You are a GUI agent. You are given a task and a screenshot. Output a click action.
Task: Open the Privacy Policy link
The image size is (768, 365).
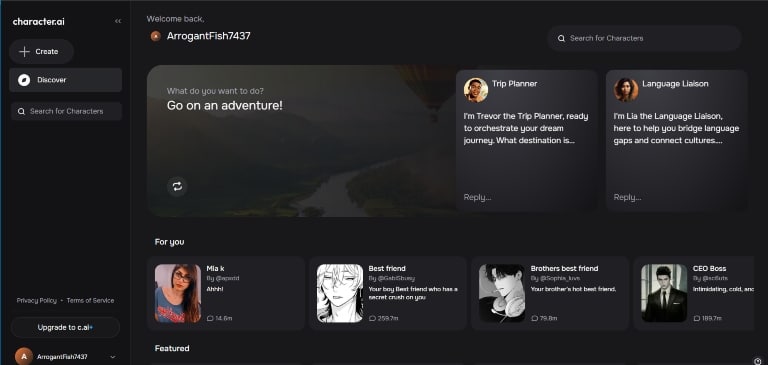36,300
